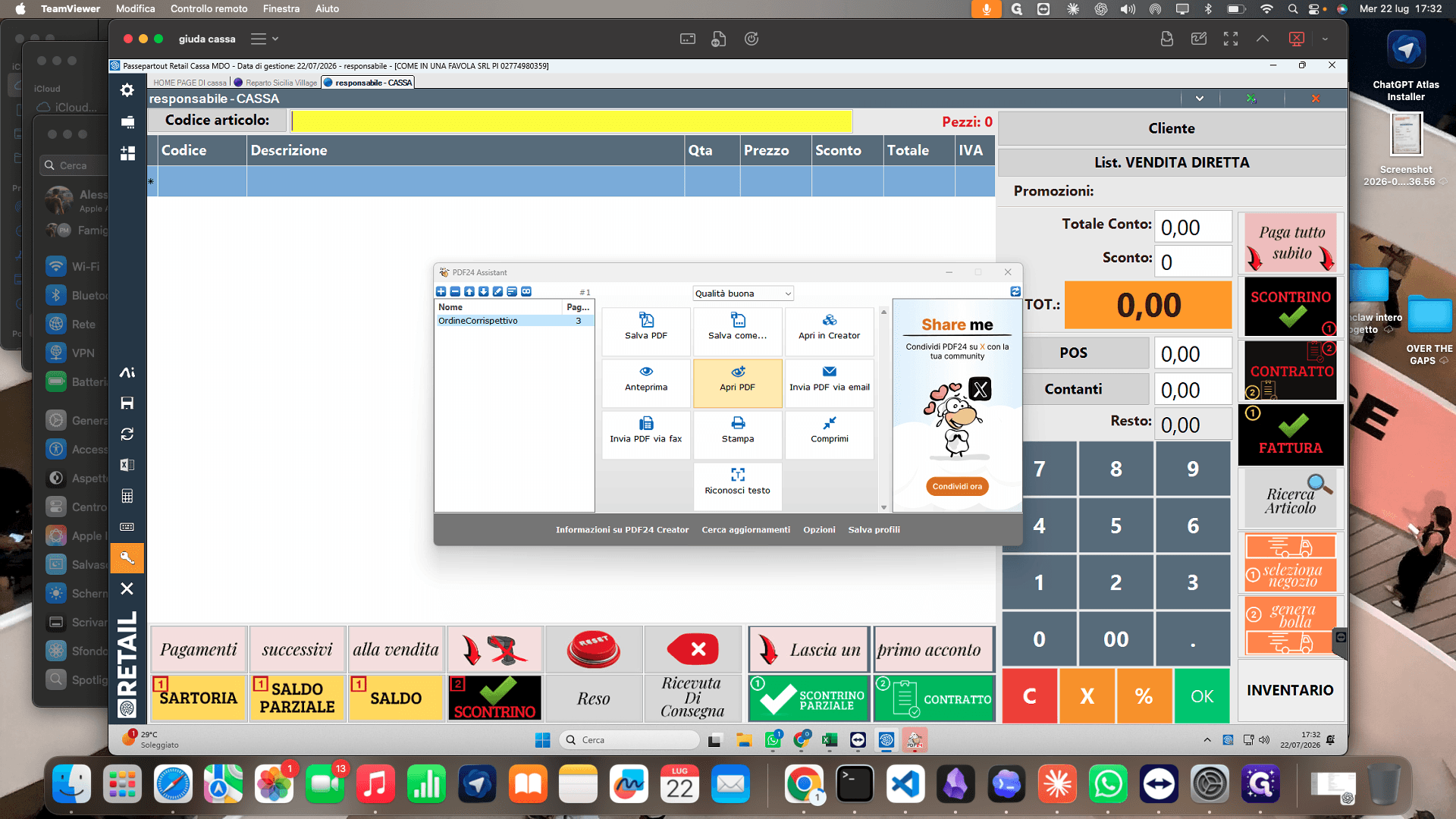Click the green OK keypad button
The image size is (1456, 819).
coord(1202,696)
